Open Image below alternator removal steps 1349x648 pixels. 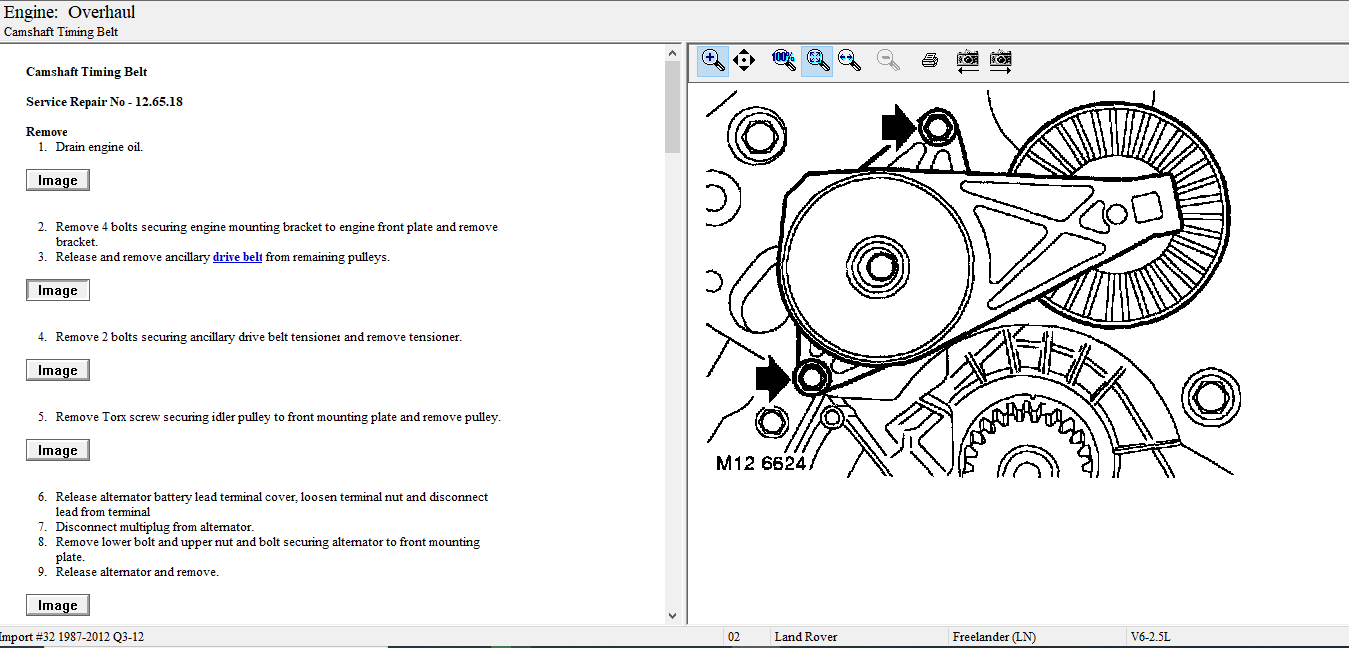click(58, 606)
